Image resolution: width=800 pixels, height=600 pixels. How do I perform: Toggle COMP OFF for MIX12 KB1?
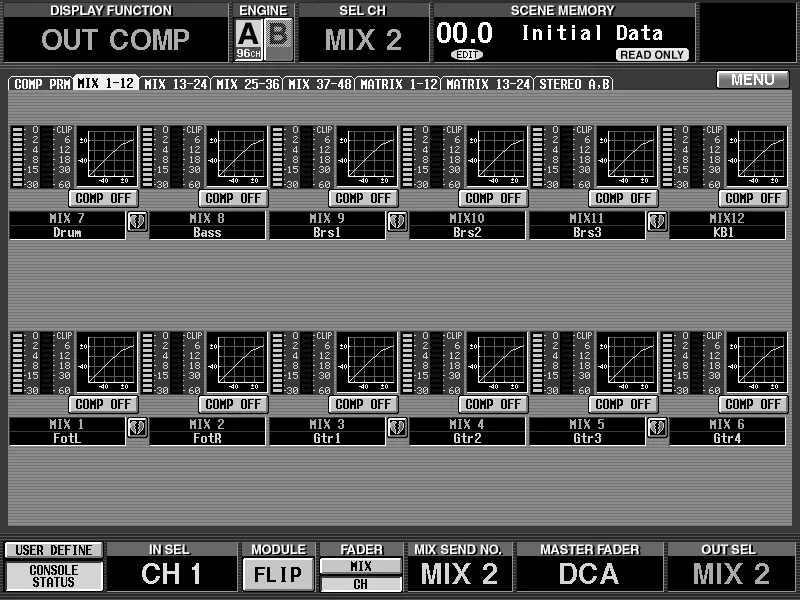click(x=754, y=198)
